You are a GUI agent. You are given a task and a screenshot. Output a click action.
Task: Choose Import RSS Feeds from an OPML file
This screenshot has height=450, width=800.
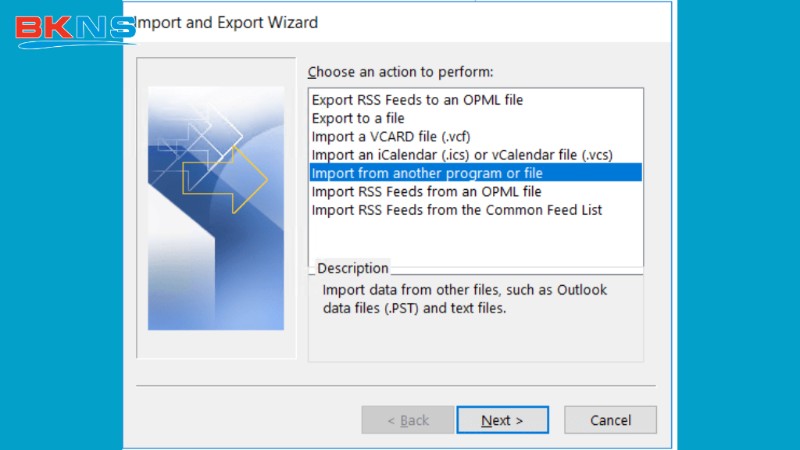426,191
